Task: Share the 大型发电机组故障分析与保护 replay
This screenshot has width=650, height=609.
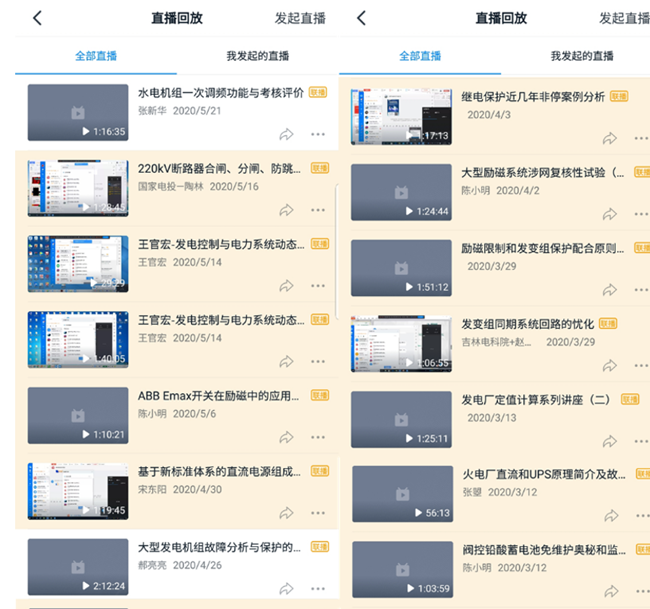Action: pos(287,589)
